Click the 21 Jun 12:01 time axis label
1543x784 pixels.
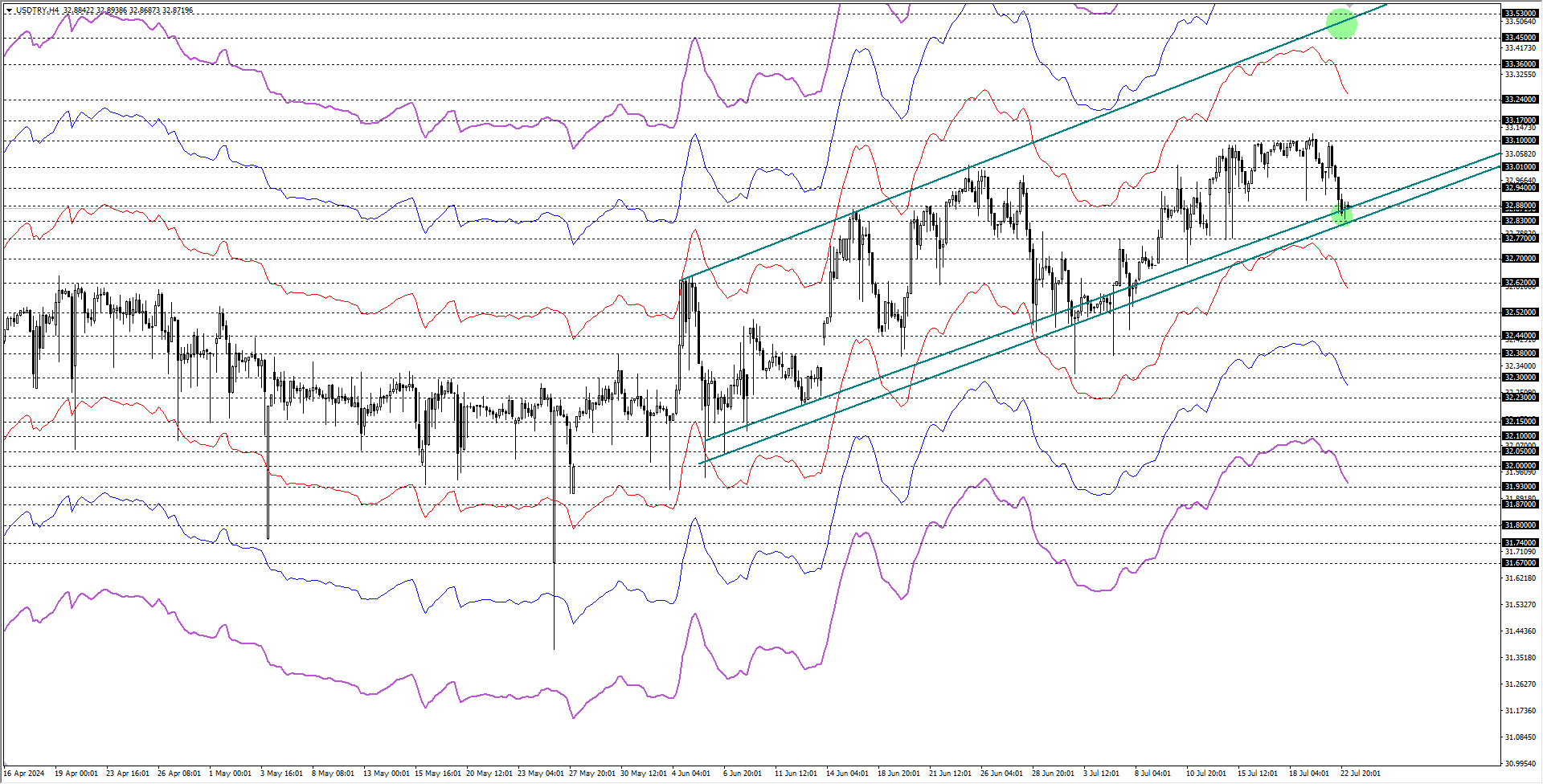coord(950,774)
